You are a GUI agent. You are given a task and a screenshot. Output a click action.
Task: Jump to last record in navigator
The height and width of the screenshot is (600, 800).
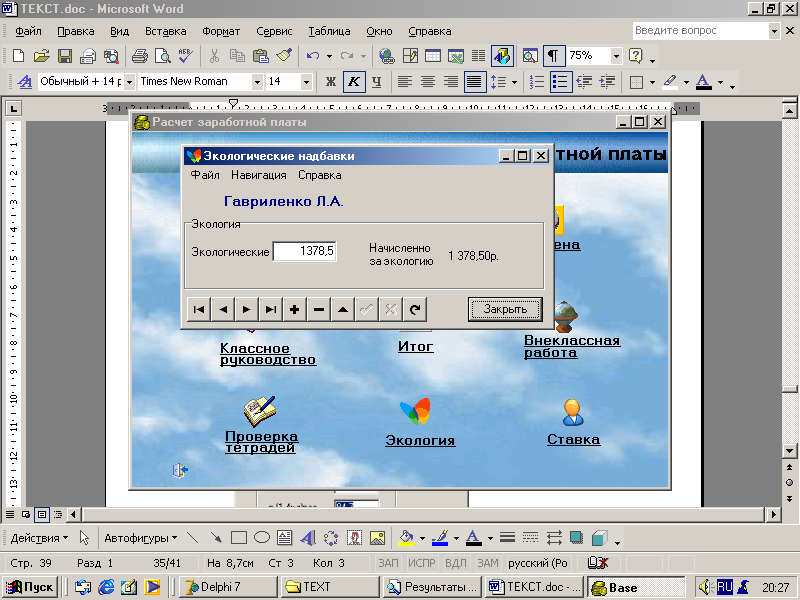[271, 309]
